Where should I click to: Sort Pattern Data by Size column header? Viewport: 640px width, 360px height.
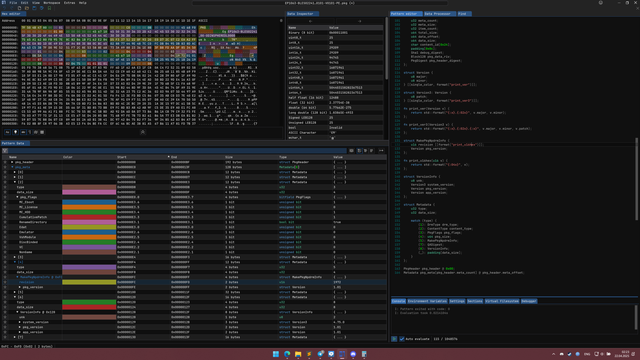pos(251,157)
